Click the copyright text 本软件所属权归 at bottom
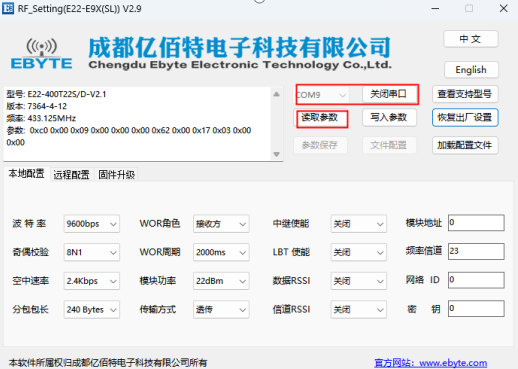Image resolution: width=518 pixels, height=369 pixels. coord(108,363)
